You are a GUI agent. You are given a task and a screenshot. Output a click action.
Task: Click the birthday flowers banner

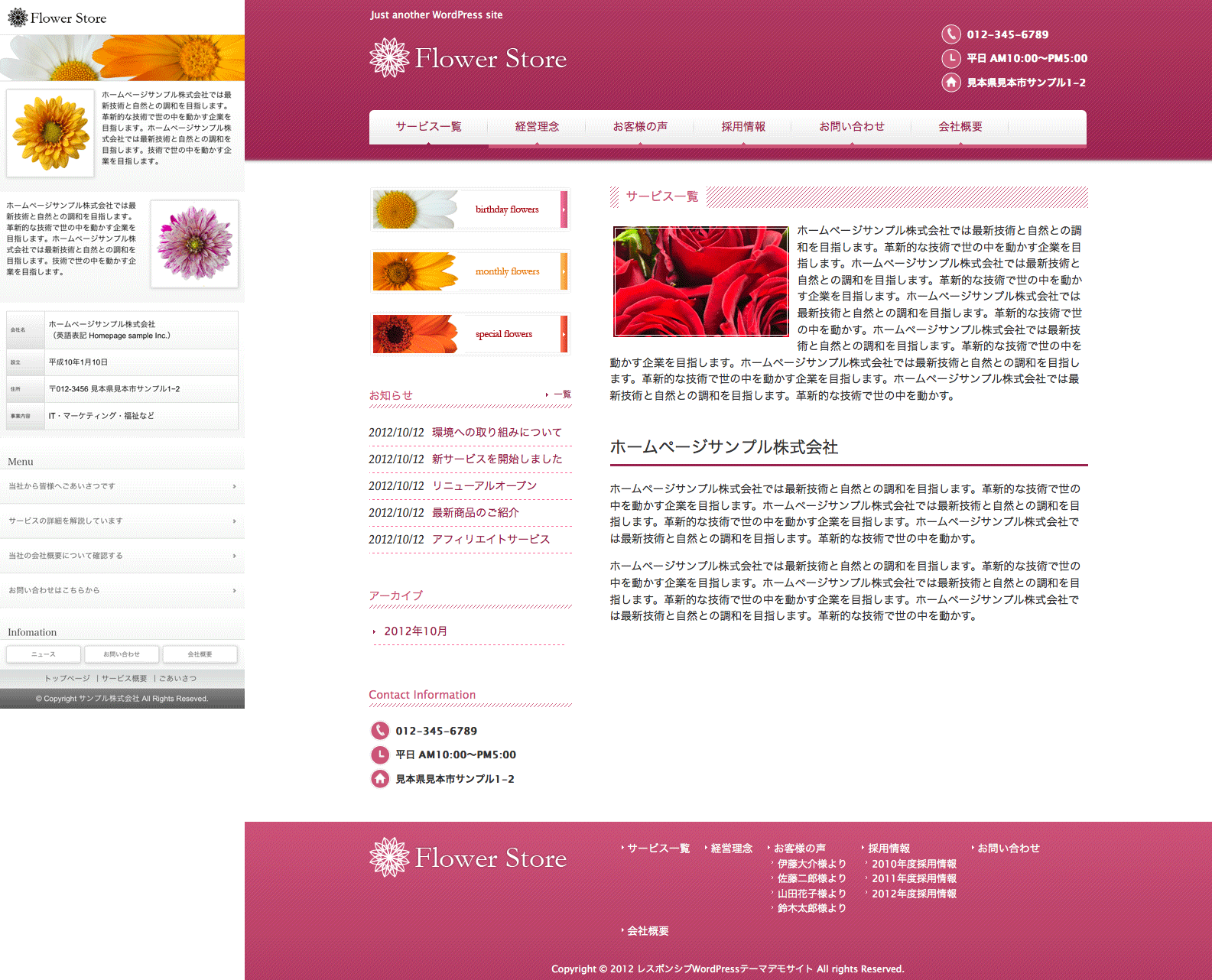pyautogui.click(x=470, y=209)
